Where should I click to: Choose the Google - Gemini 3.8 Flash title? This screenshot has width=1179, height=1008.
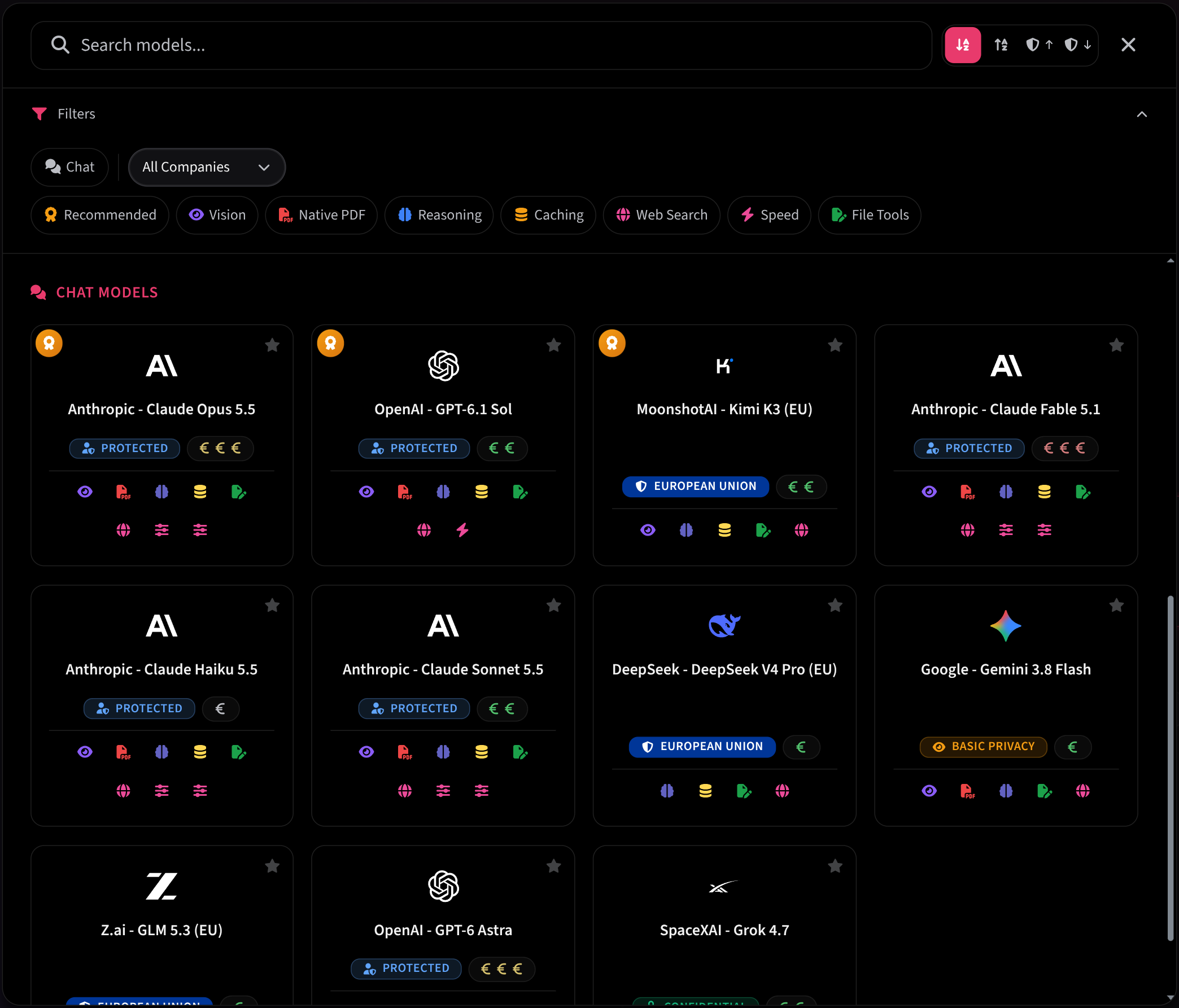(1006, 669)
